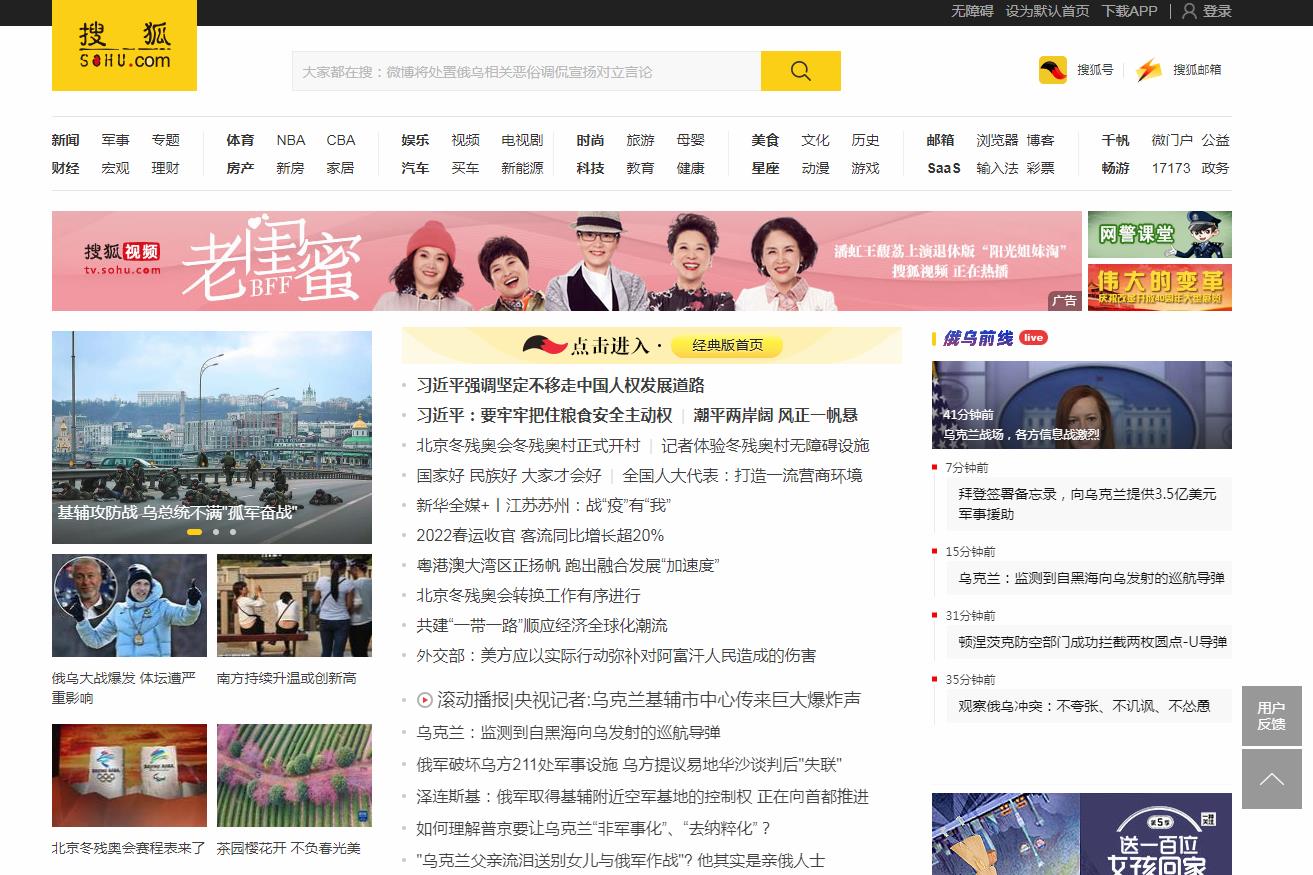The height and width of the screenshot is (875, 1313).
Task: Click the Sohu logo at top left
Action: (124, 46)
